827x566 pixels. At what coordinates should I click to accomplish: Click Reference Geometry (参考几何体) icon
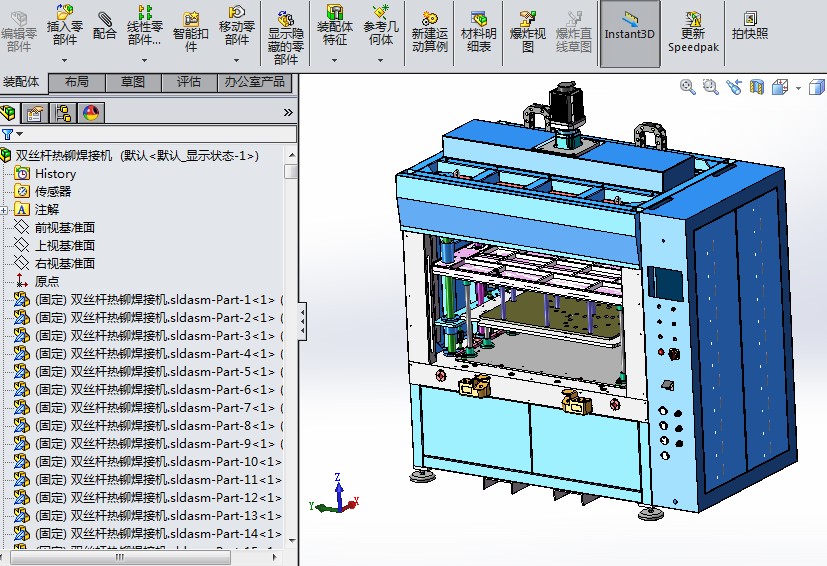380,26
